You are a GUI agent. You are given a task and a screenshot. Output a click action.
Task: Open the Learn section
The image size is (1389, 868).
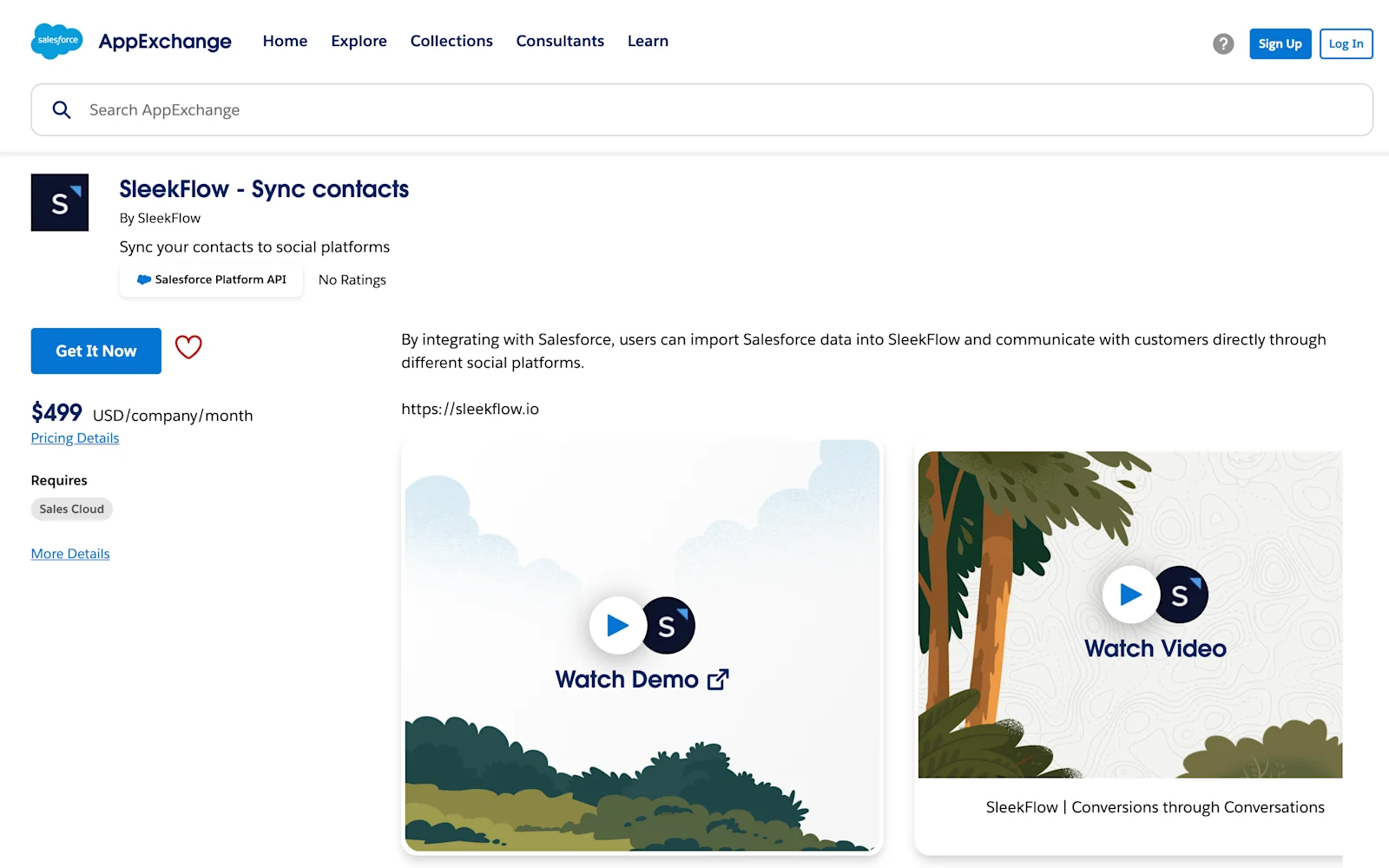click(648, 41)
